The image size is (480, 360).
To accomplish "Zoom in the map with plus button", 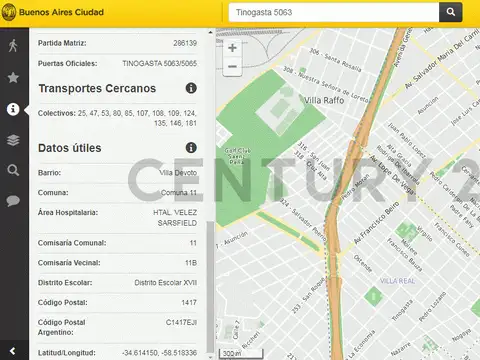I will point(232,48).
